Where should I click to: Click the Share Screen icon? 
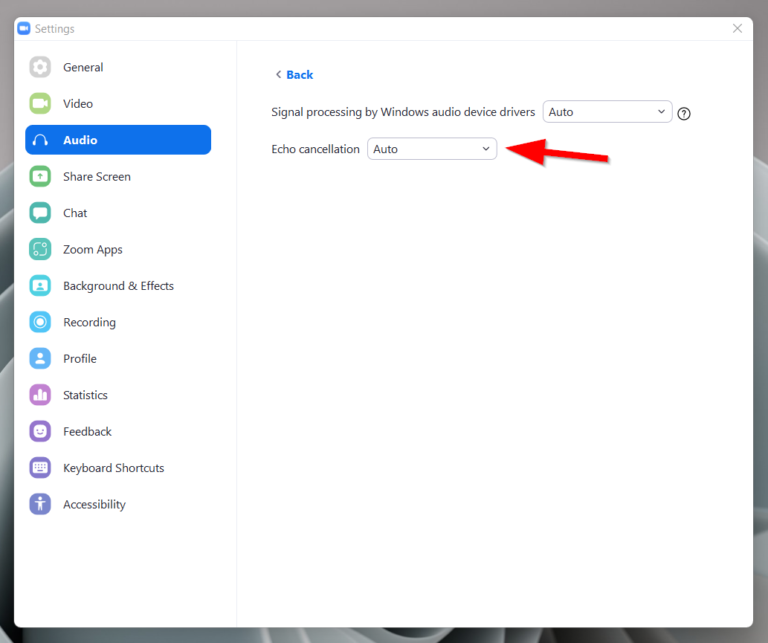(40, 176)
